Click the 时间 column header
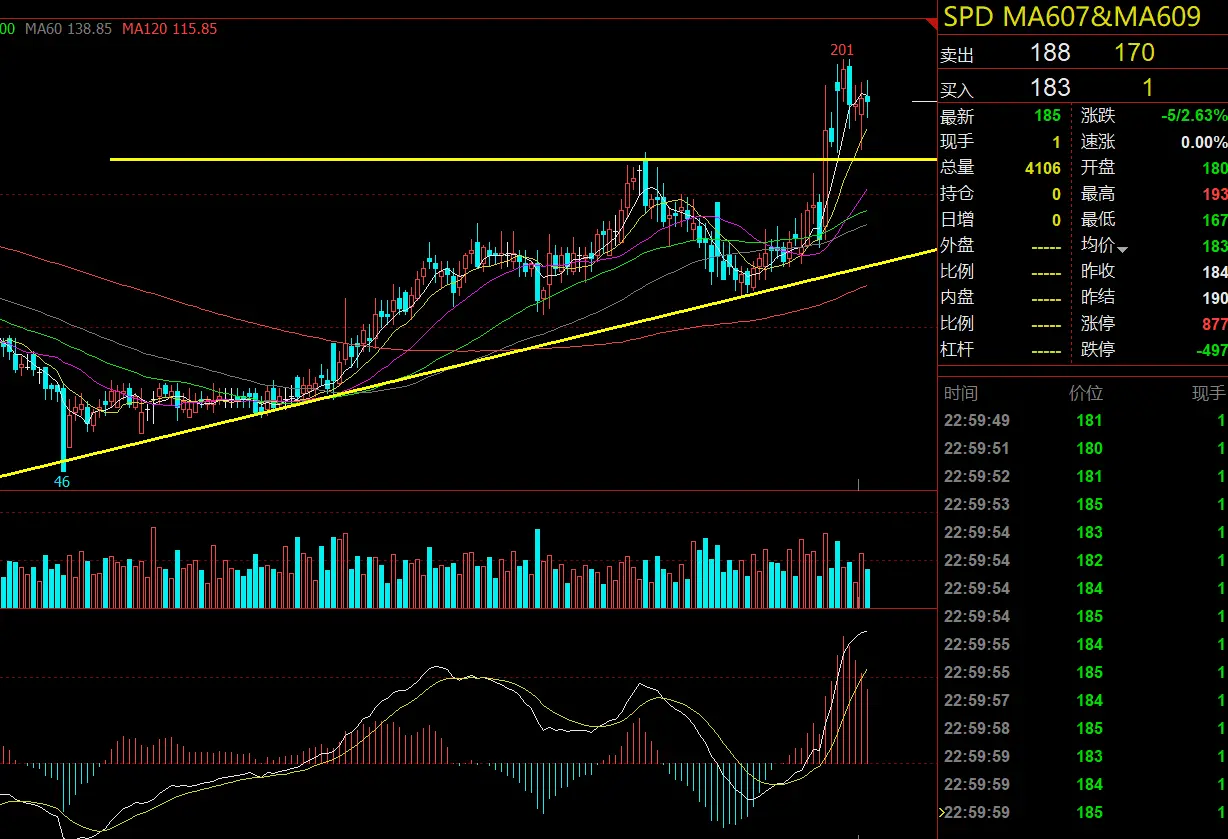This screenshot has width=1228, height=839. [961, 394]
